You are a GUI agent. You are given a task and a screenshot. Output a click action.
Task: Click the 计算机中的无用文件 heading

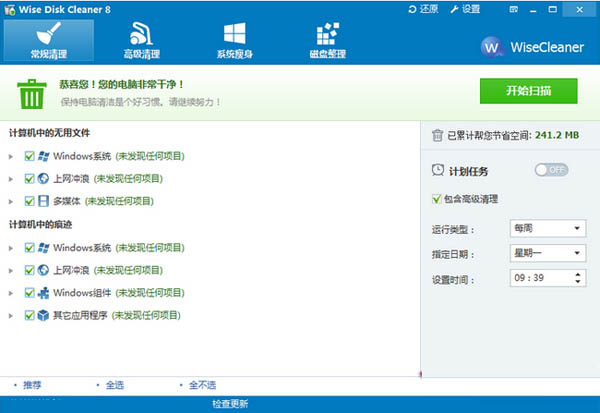tap(49, 133)
